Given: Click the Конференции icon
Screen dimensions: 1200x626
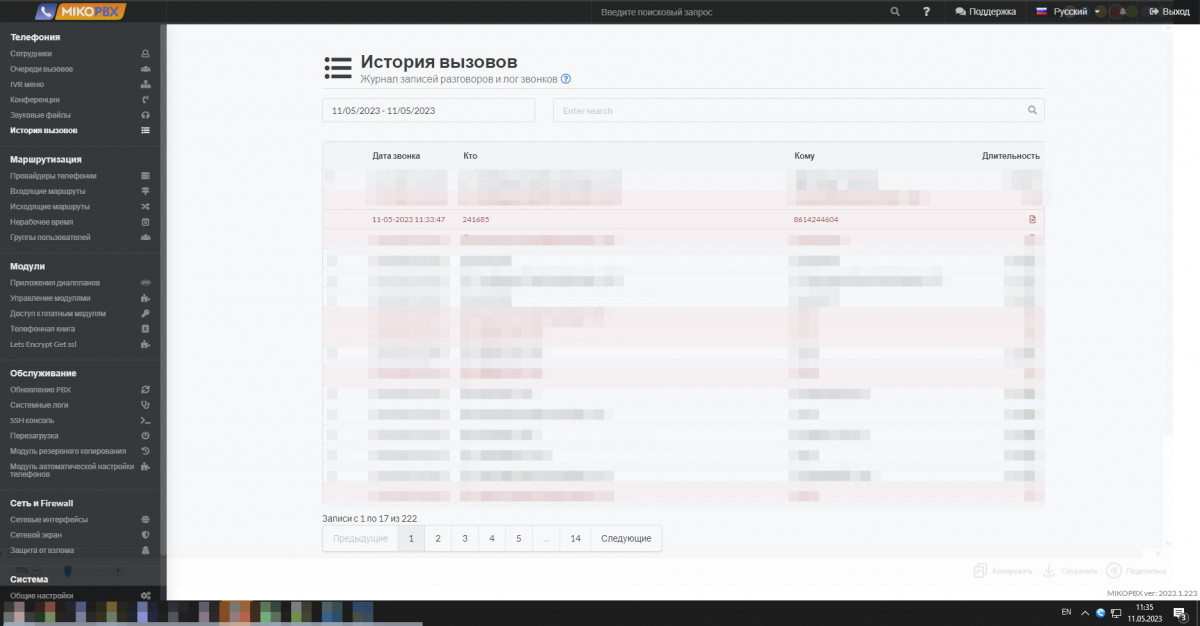Looking at the screenshot, I should (146, 100).
